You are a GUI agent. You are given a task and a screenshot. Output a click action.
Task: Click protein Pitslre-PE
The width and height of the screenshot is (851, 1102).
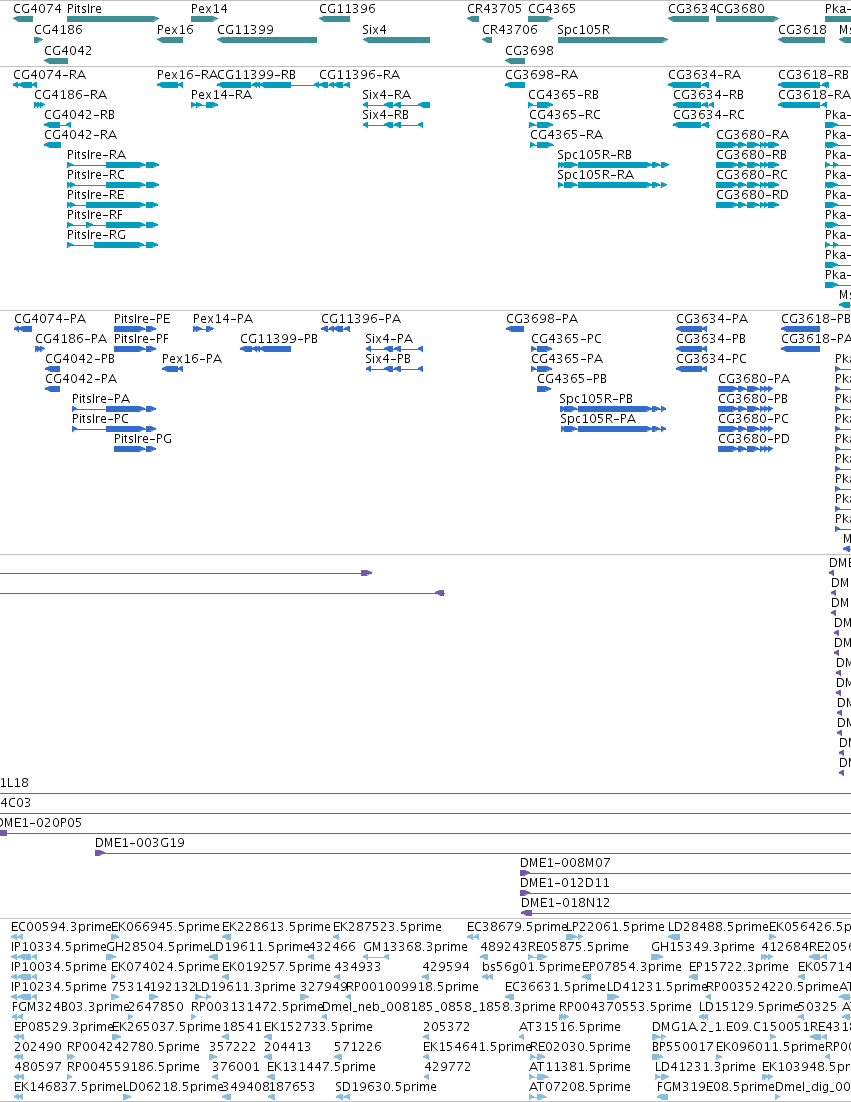[x=142, y=318]
